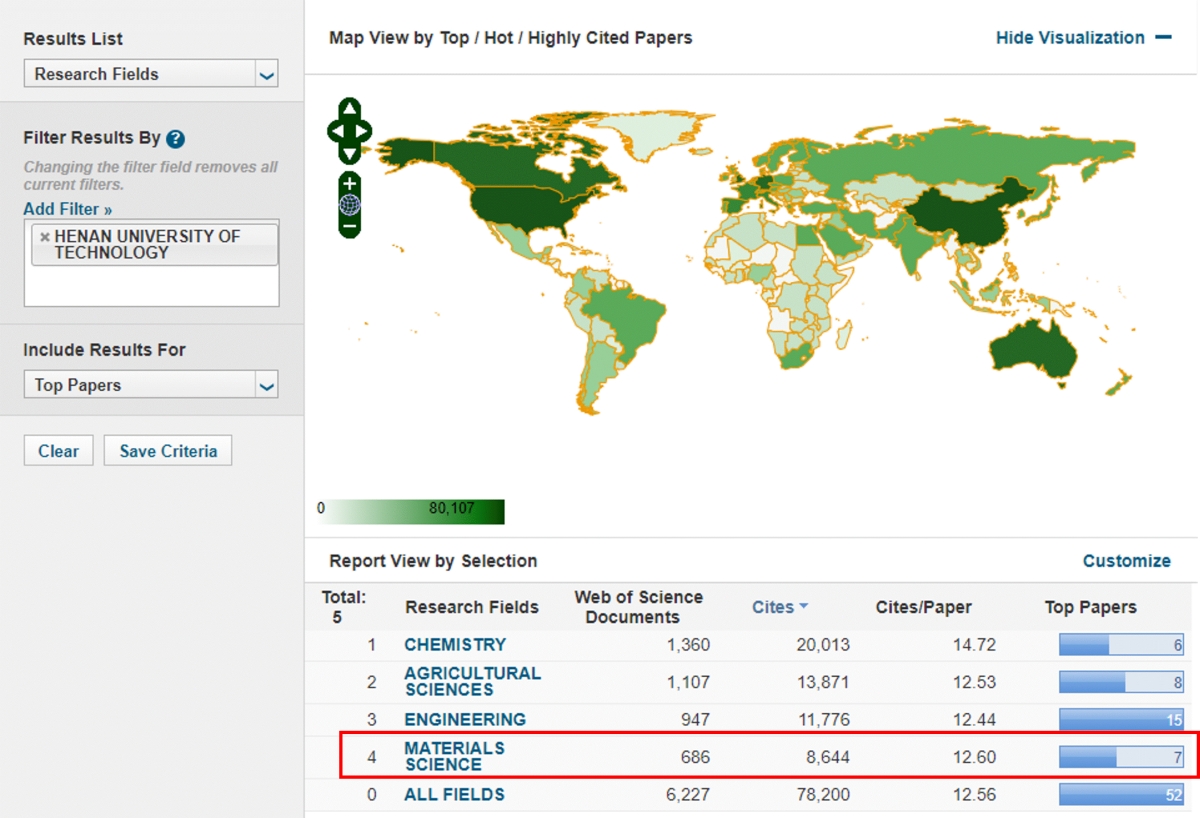Open the CHEMISTRY research field
Screen dimensions: 1200x818
coord(455,645)
